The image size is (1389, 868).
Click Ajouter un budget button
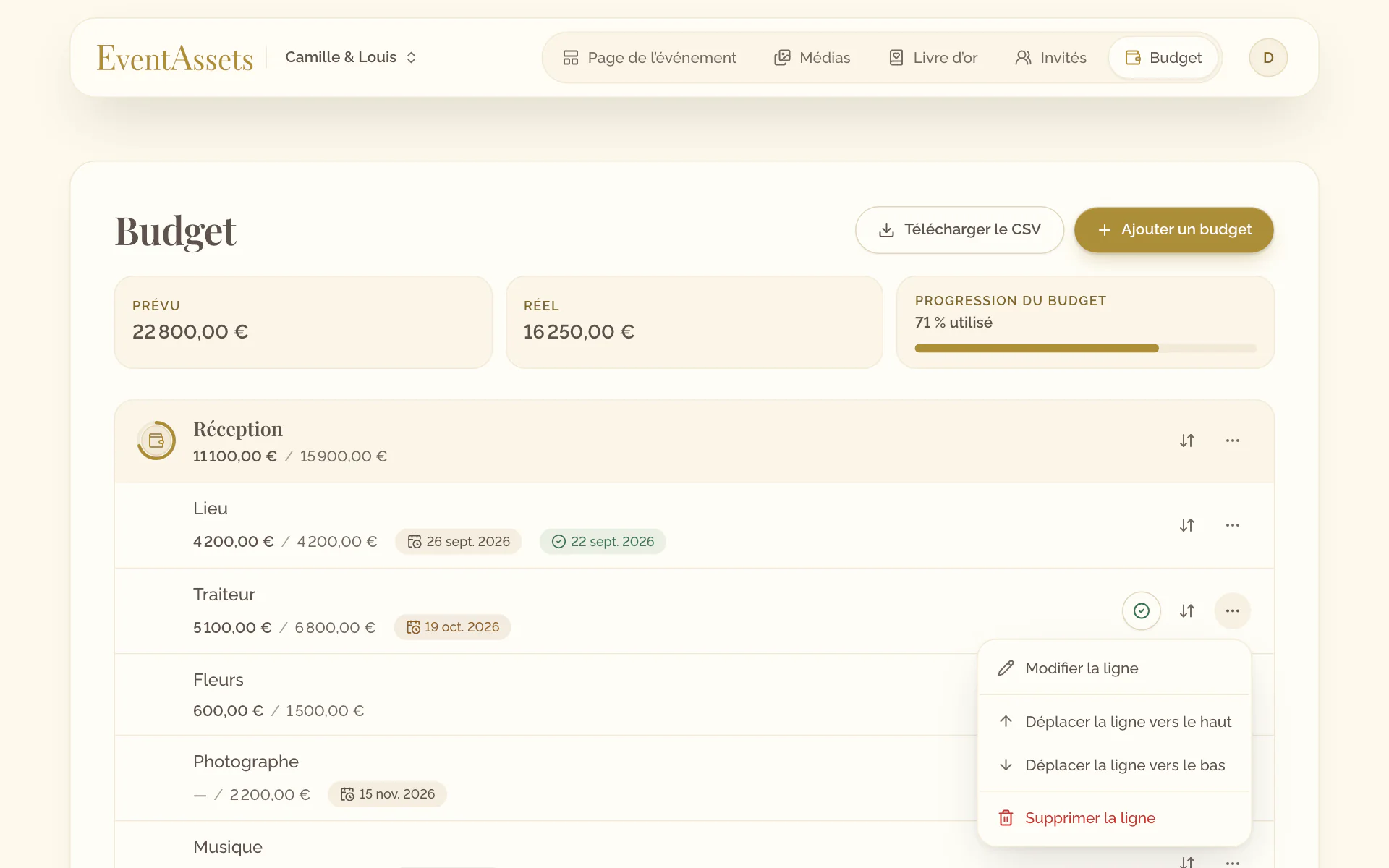tap(1174, 230)
